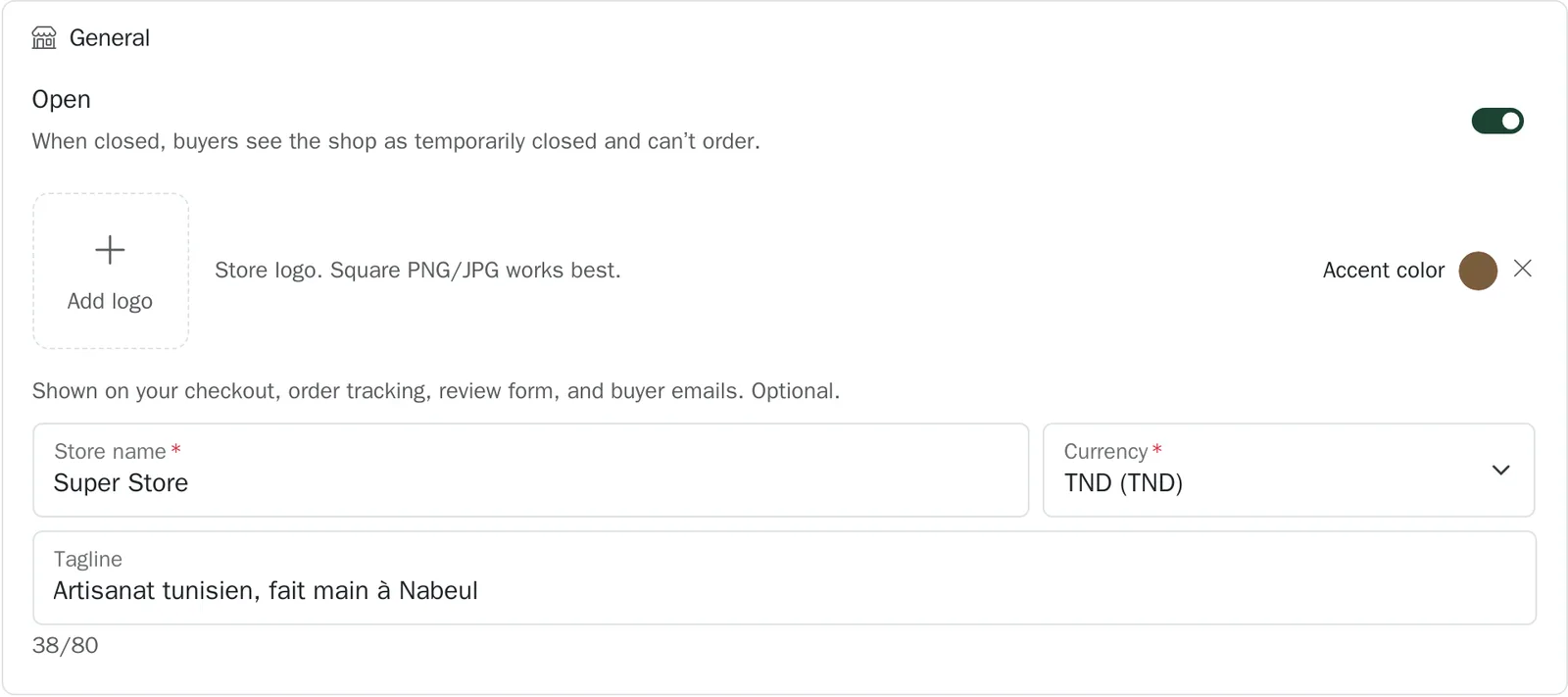Click the Add logo text label
Viewport: 1568px width, 697px height.
tap(110, 301)
